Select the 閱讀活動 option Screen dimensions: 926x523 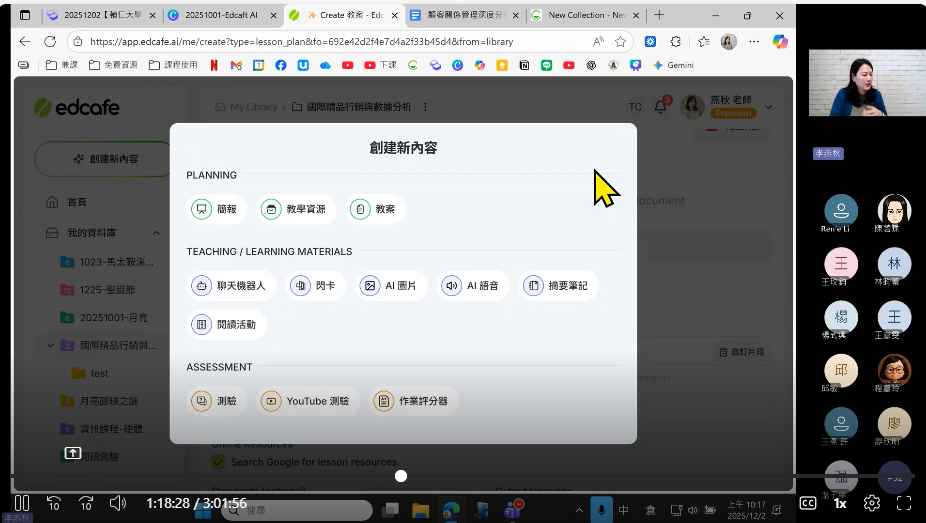tap(226, 325)
